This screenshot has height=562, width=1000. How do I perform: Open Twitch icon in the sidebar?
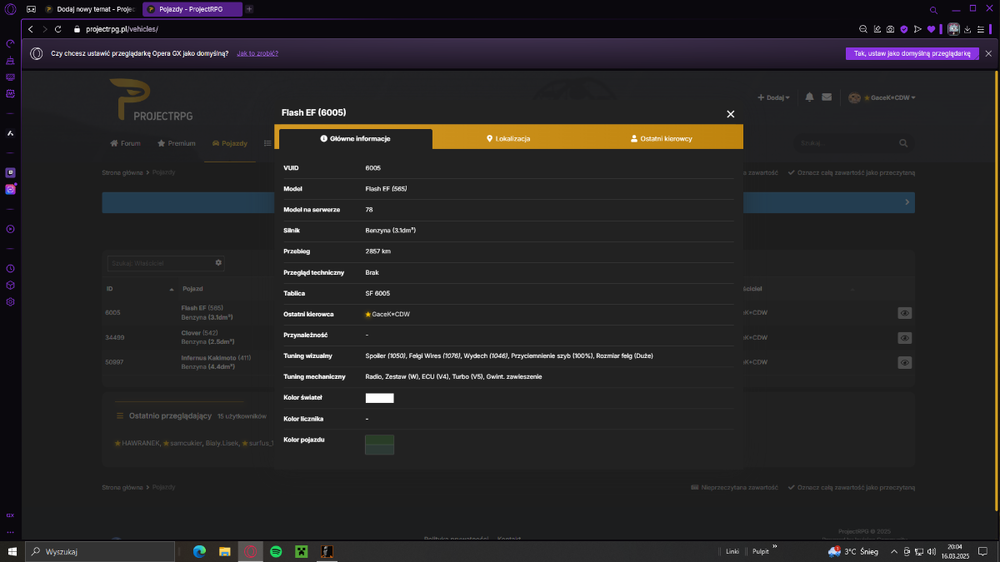[10, 173]
